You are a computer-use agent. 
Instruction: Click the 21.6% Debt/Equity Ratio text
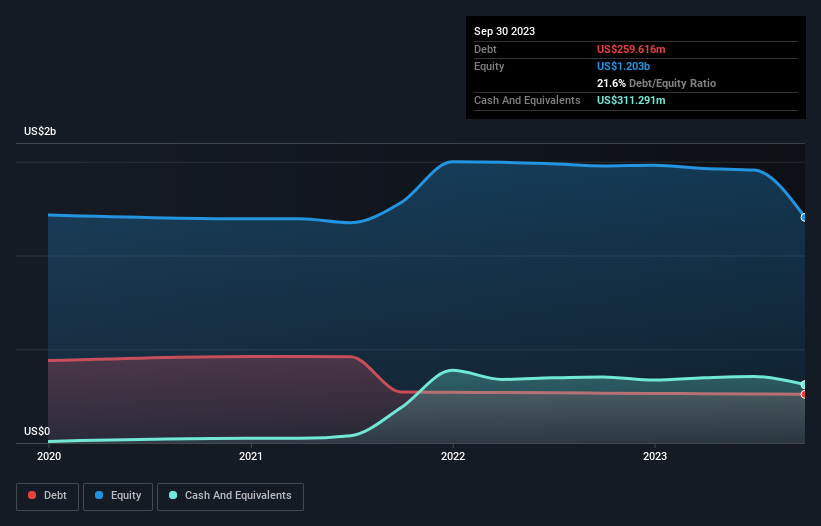pos(656,83)
